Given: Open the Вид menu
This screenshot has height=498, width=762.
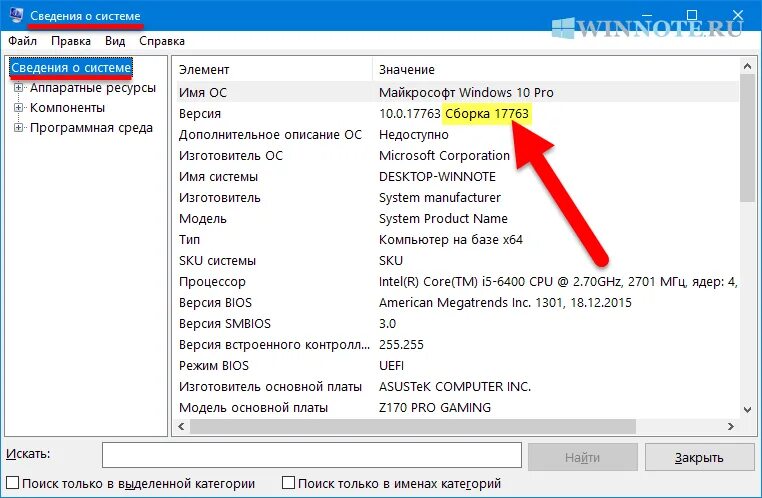Looking at the screenshot, I should pyautogui.click(x=115, y=41).
